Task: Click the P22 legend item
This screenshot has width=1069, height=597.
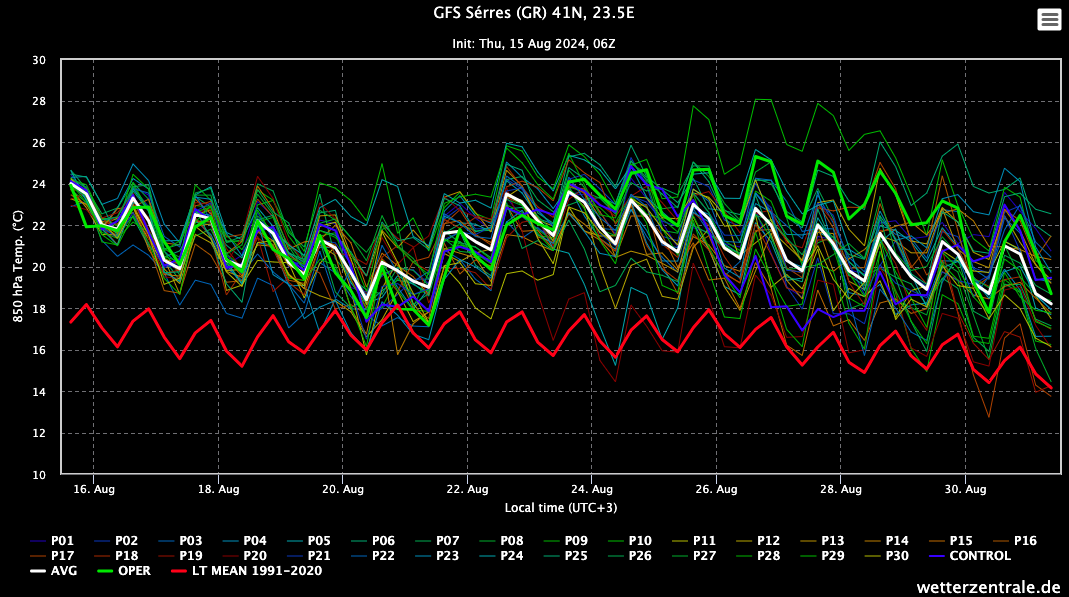Action: pyautogui.click(x=373, y=555)
